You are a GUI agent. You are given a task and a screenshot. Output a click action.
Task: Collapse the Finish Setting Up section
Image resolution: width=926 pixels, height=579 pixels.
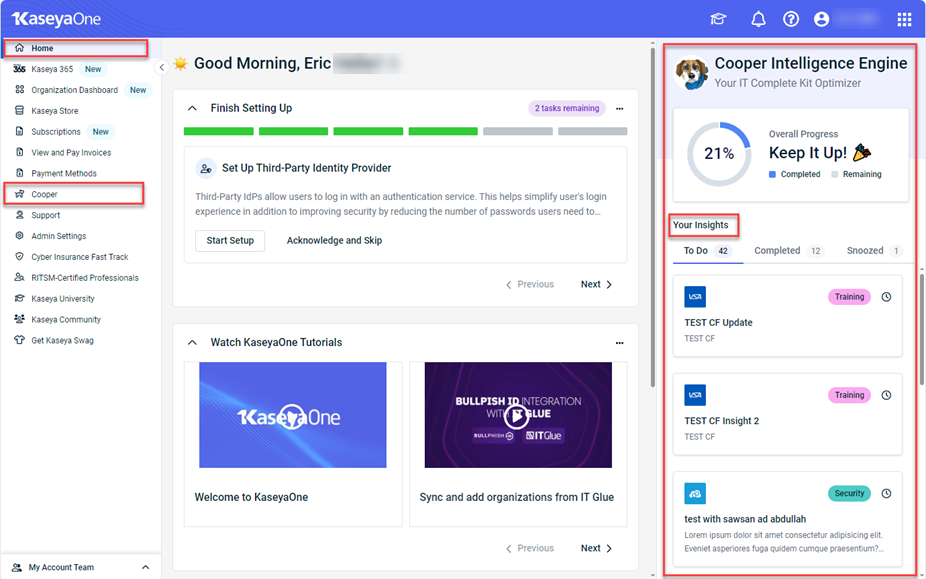coord(192,108)
